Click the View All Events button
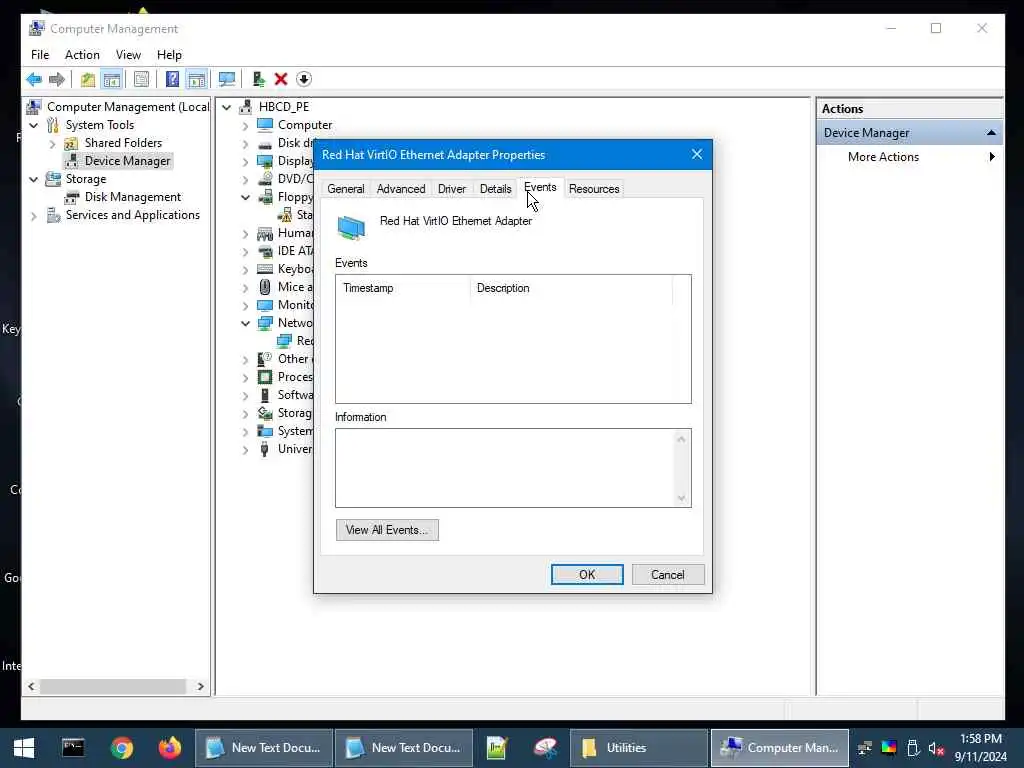This screenshot has width=1024, height=768. pyautogui.click(x=387, y=530)
